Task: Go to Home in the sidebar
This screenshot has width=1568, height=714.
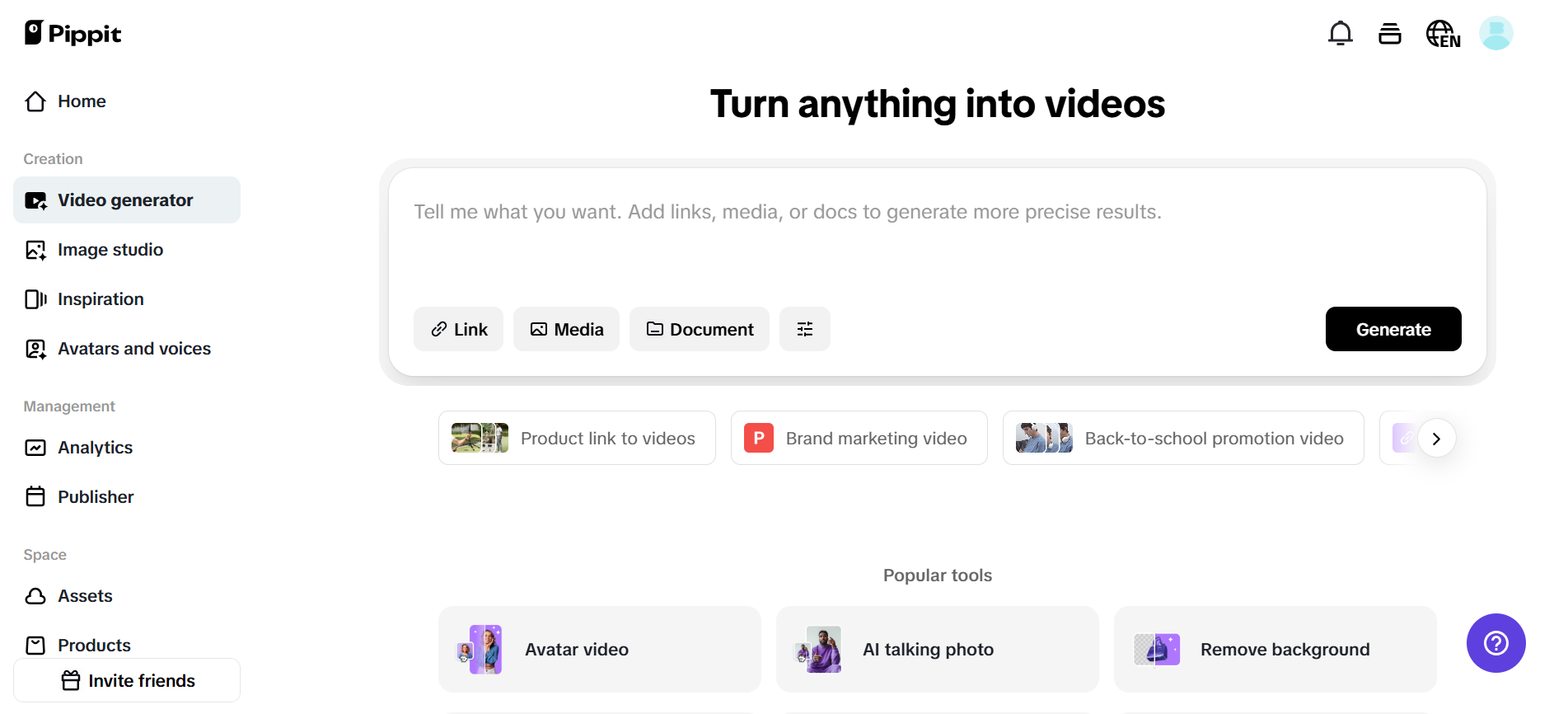Action: pos(81,101)
